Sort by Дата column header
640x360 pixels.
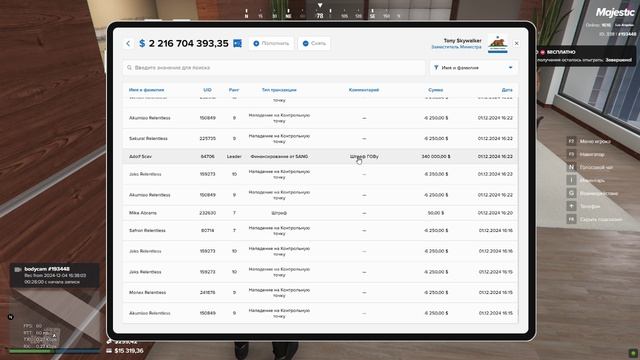[x=507, y=90]
